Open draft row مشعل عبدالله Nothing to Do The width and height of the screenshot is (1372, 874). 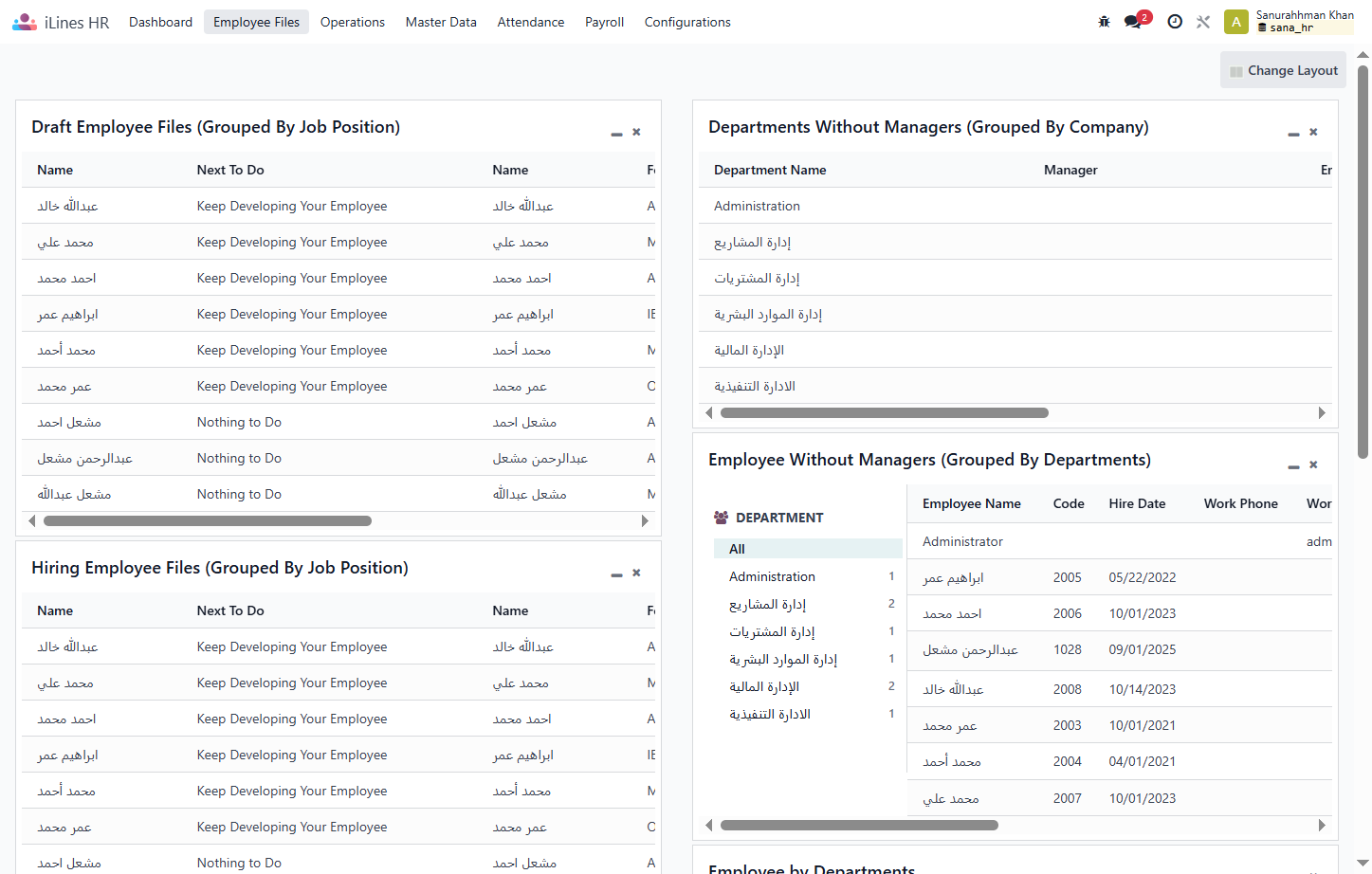[x=338, y=494]
